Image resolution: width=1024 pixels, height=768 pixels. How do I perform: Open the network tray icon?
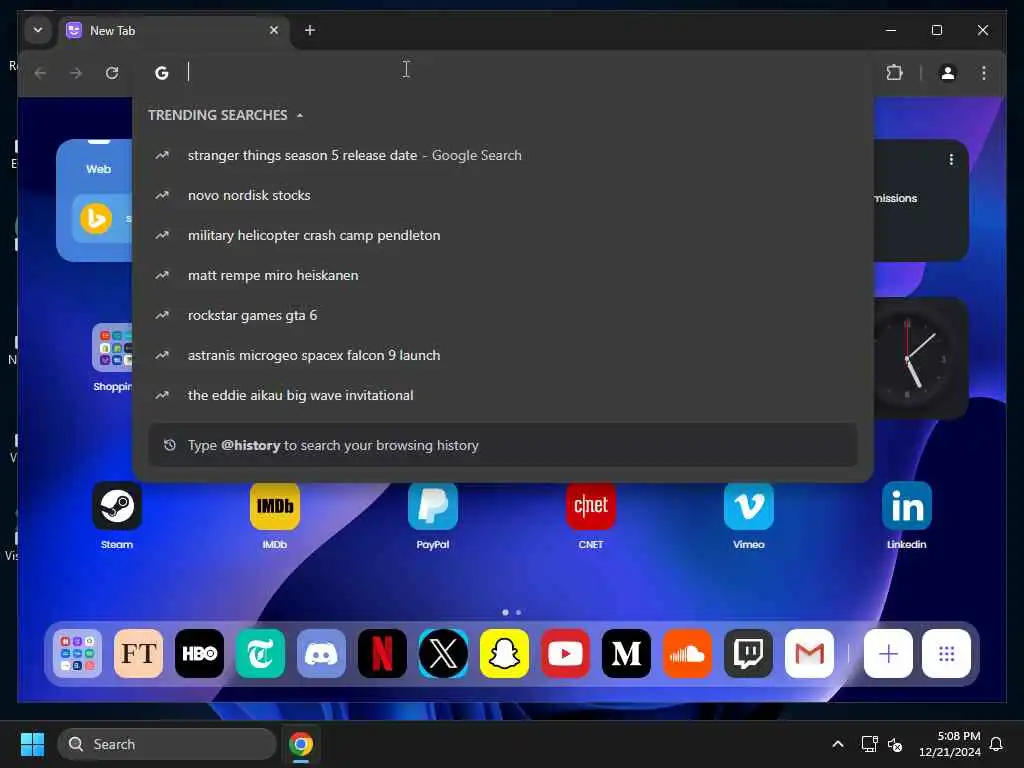point(869,744)
